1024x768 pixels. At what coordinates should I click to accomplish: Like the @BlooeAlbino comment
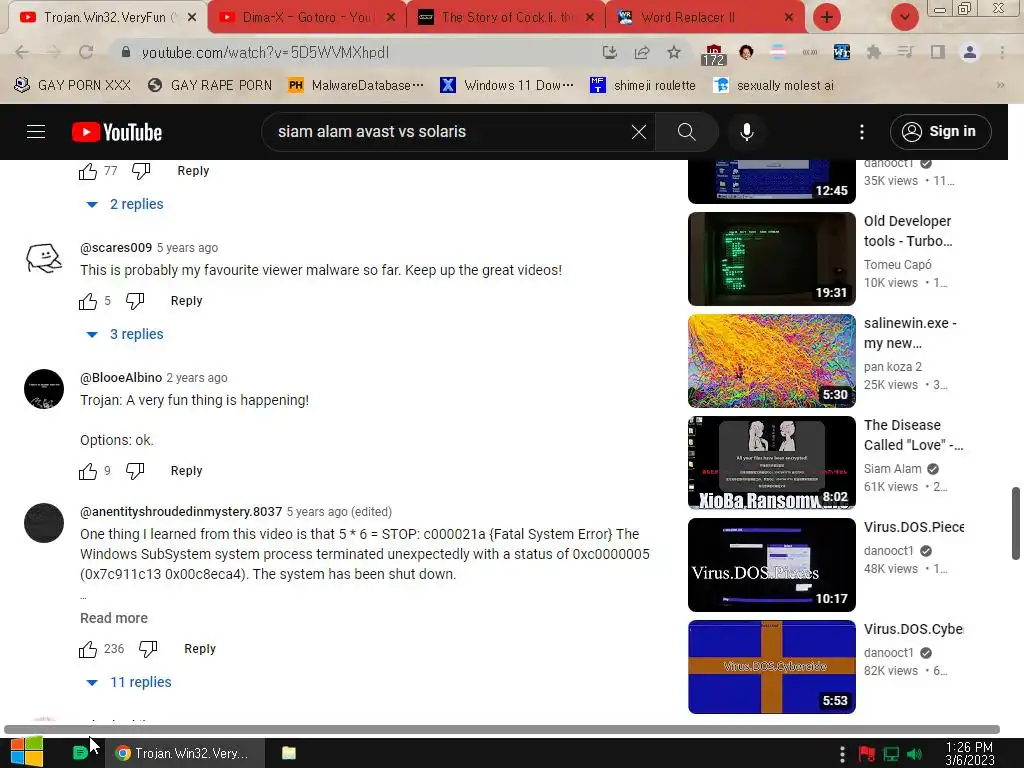(x=88, y=471)
